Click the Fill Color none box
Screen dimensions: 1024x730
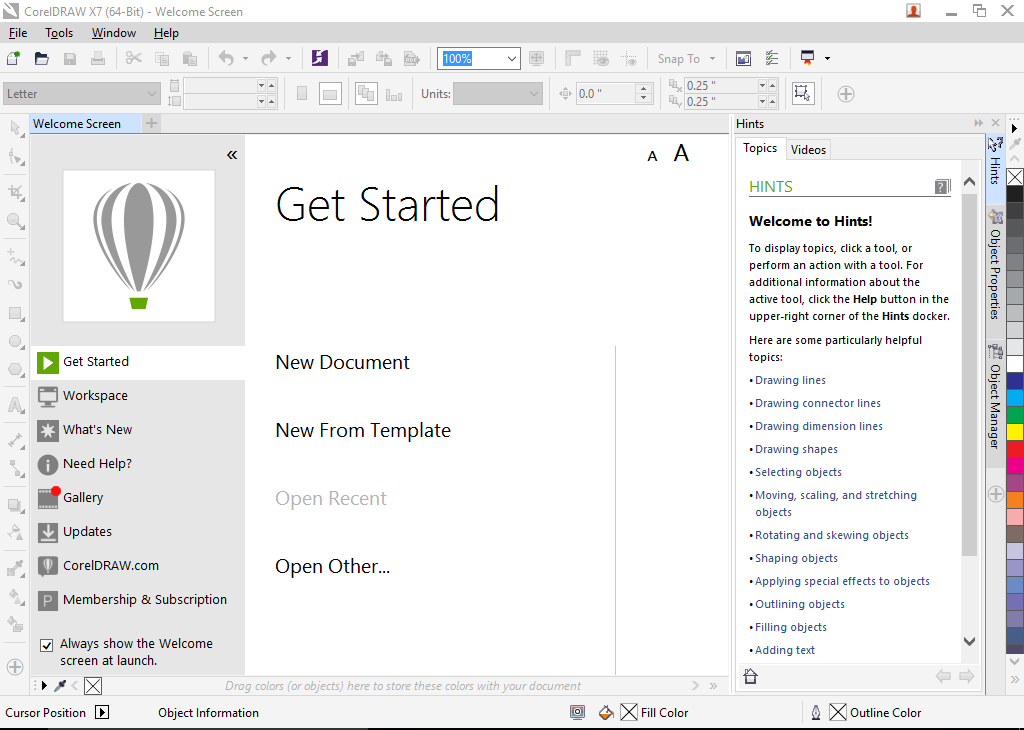tap(629, 712)
